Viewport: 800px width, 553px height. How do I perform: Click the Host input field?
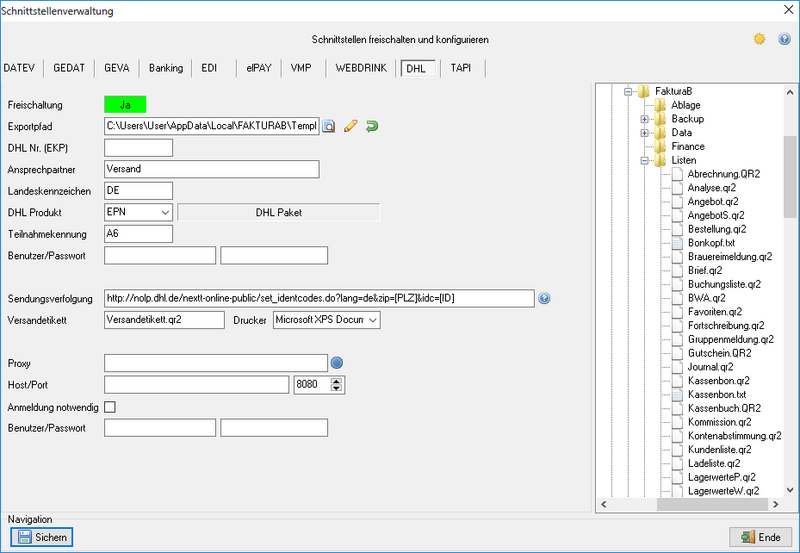196,385
